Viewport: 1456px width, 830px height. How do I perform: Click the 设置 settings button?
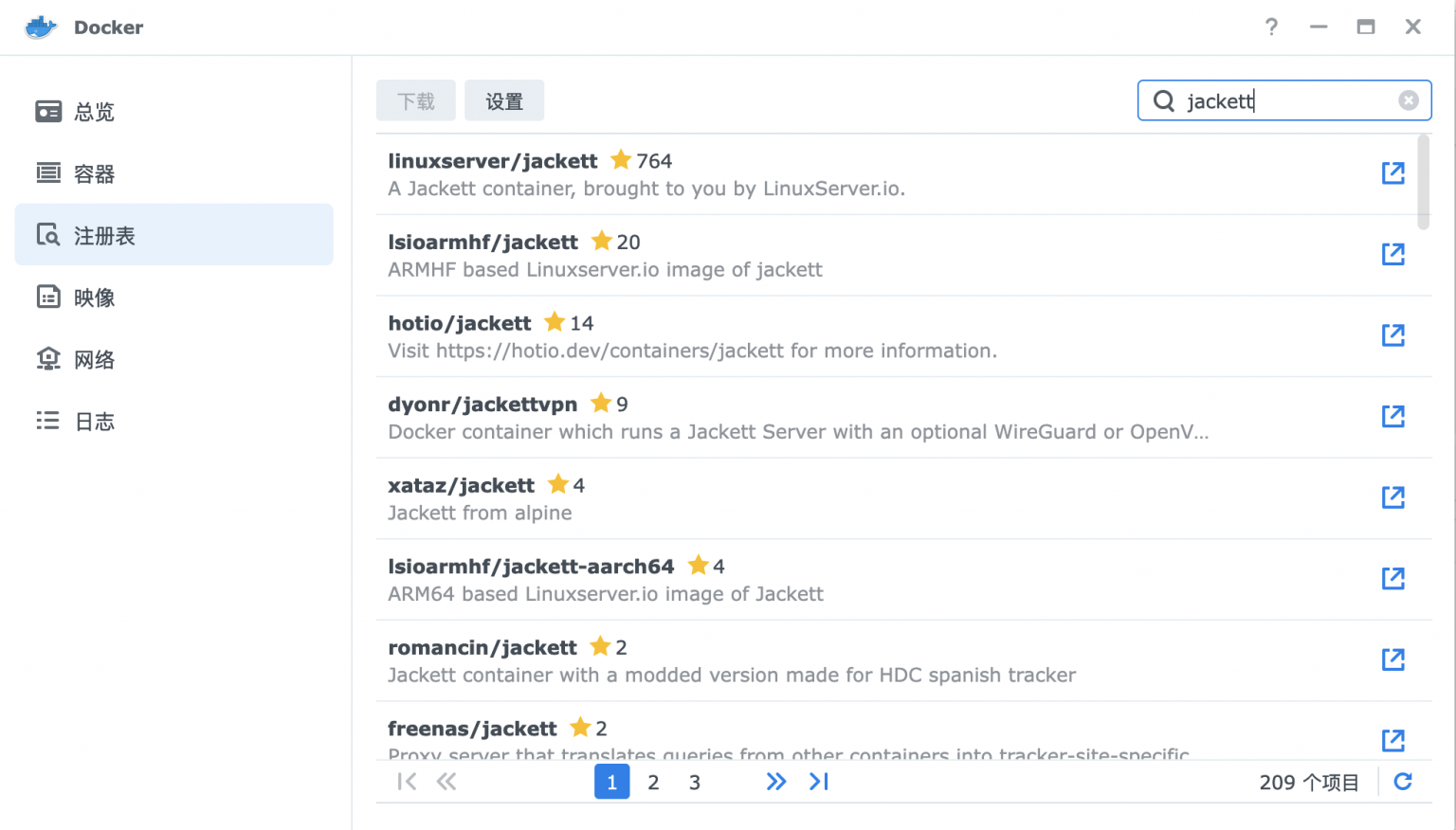click(504, 101)
